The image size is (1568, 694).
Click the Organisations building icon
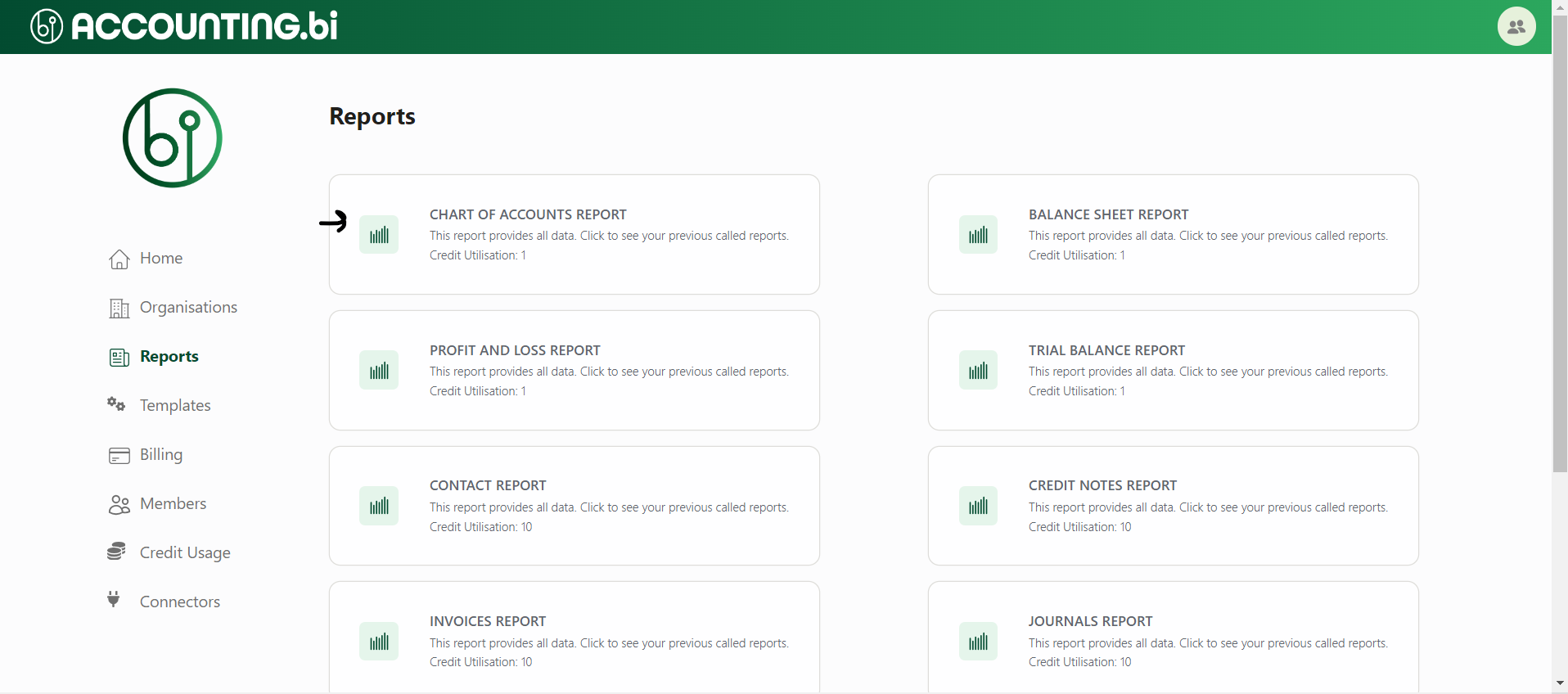119,308
